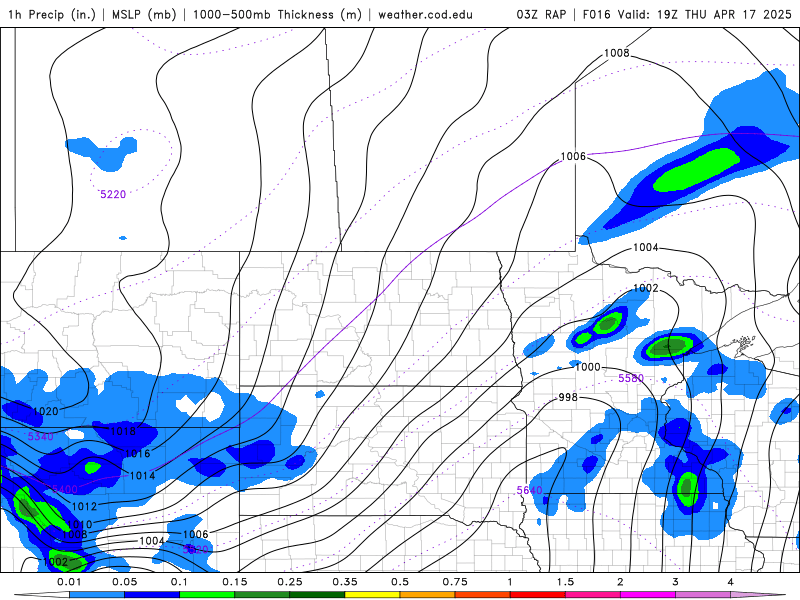Click the 0.25 legend value
The image size is (800, 600).
pos(290,582)
